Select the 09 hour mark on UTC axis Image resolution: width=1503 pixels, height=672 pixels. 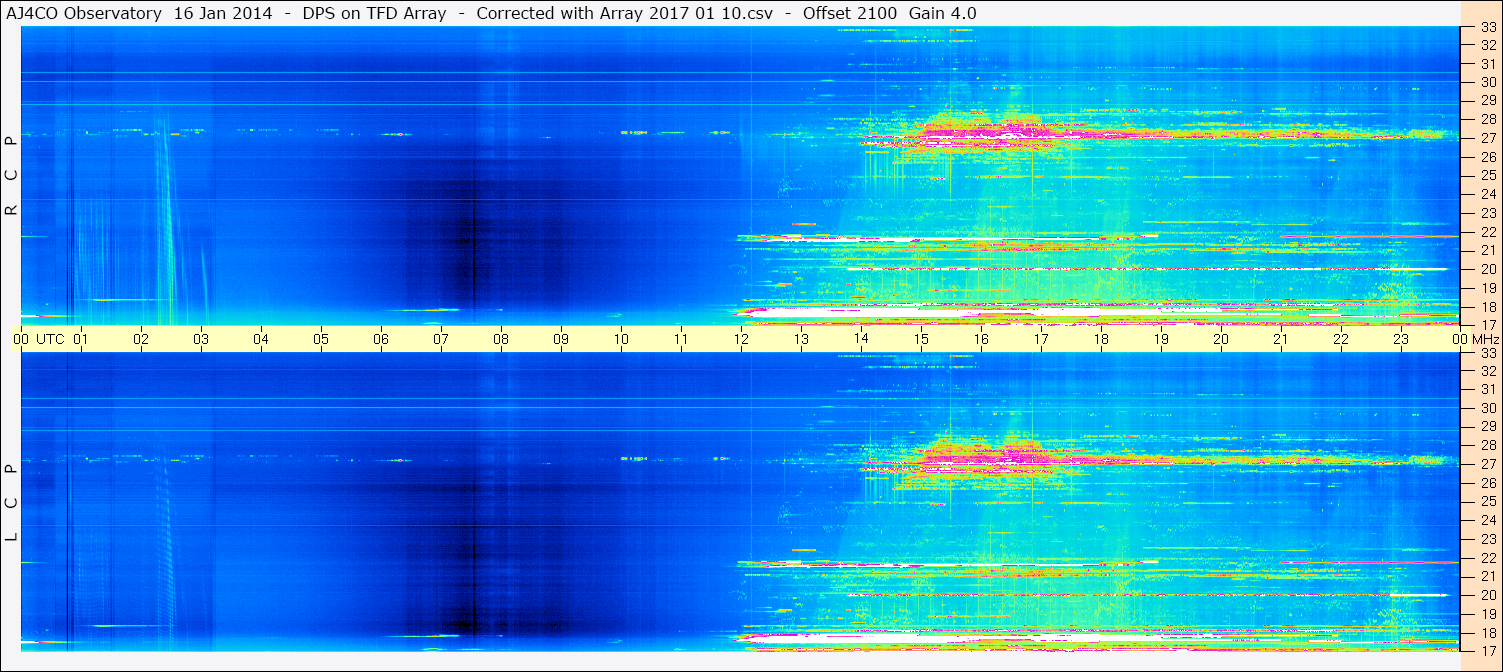click(561, 339)
